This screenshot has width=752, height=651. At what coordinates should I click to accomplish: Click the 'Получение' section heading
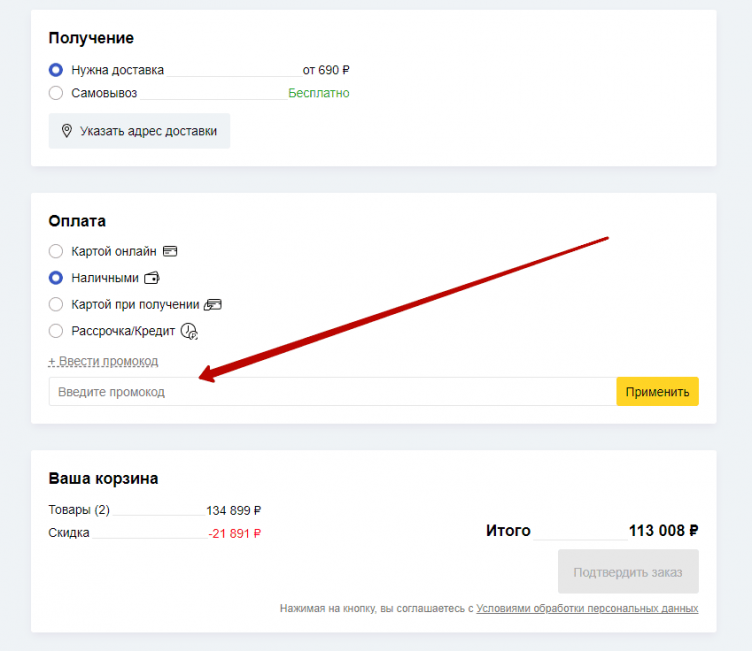coord(91,38)
